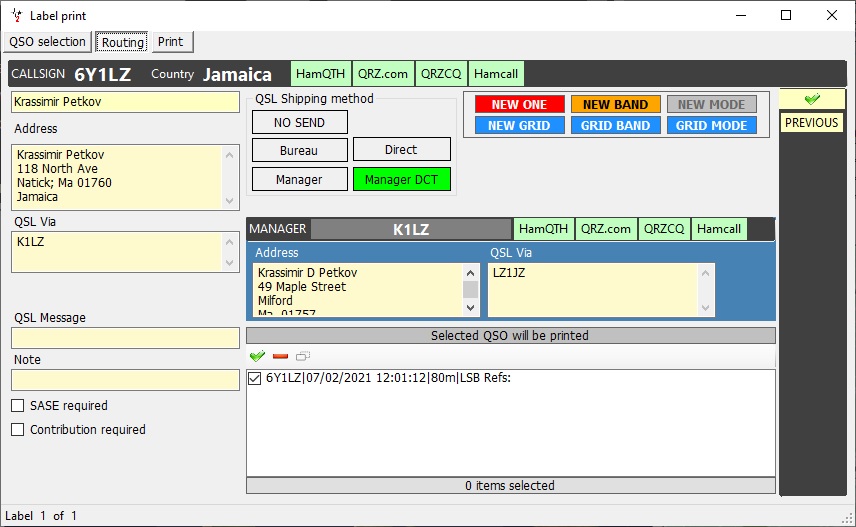The image size is (856, 527).
Task: Look up manager K1LZ on Hamcall
Action: pyautogui.click(x=719, y=229)
